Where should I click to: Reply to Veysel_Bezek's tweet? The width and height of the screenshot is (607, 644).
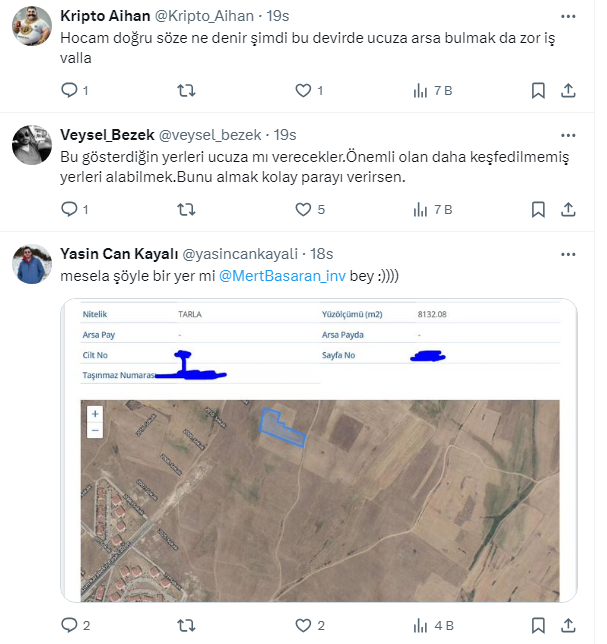point(70,209)
